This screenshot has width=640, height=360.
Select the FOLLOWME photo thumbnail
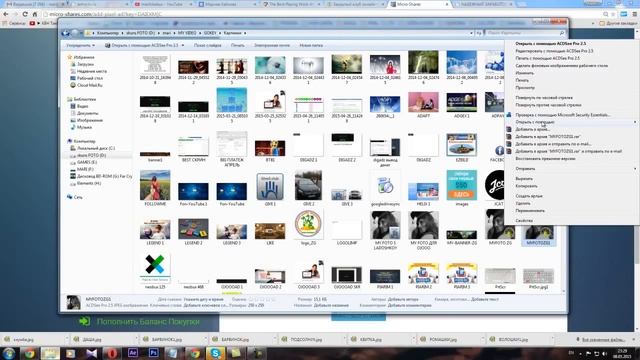(x=155, y=188)
